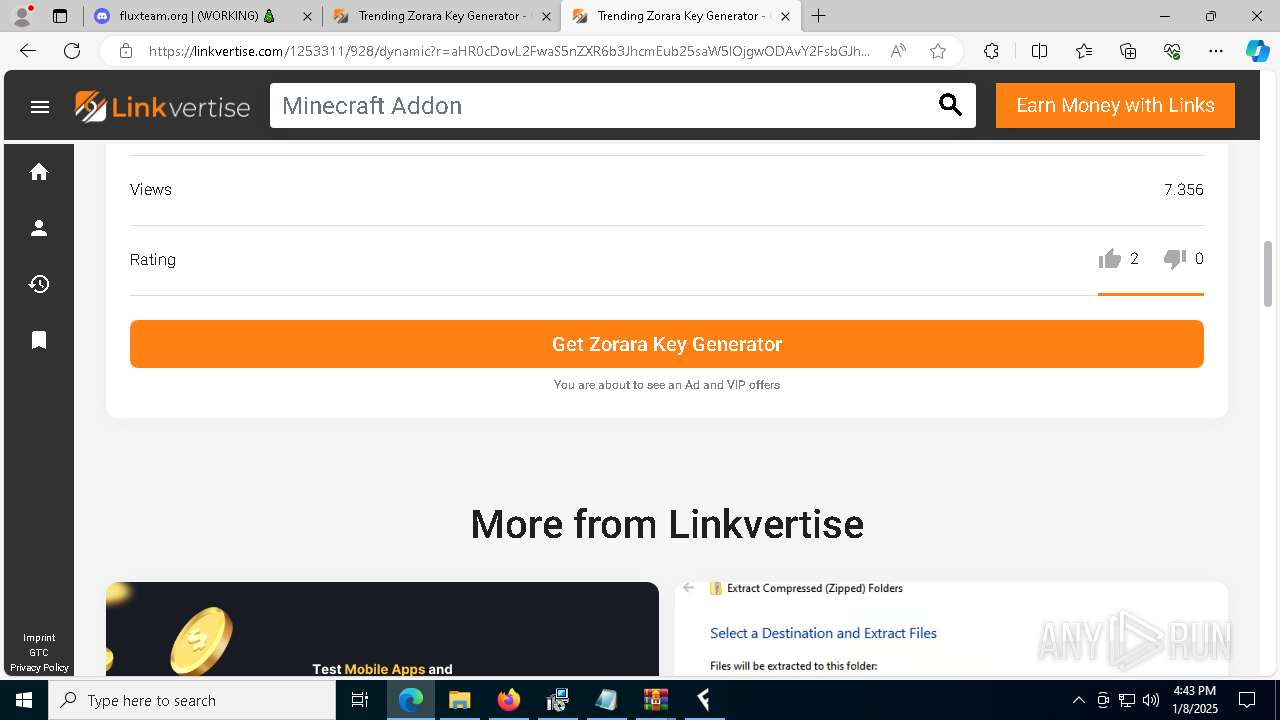Click the search magnifier icon
Viewport: 1280px width, 720px height.
(950, 105)
